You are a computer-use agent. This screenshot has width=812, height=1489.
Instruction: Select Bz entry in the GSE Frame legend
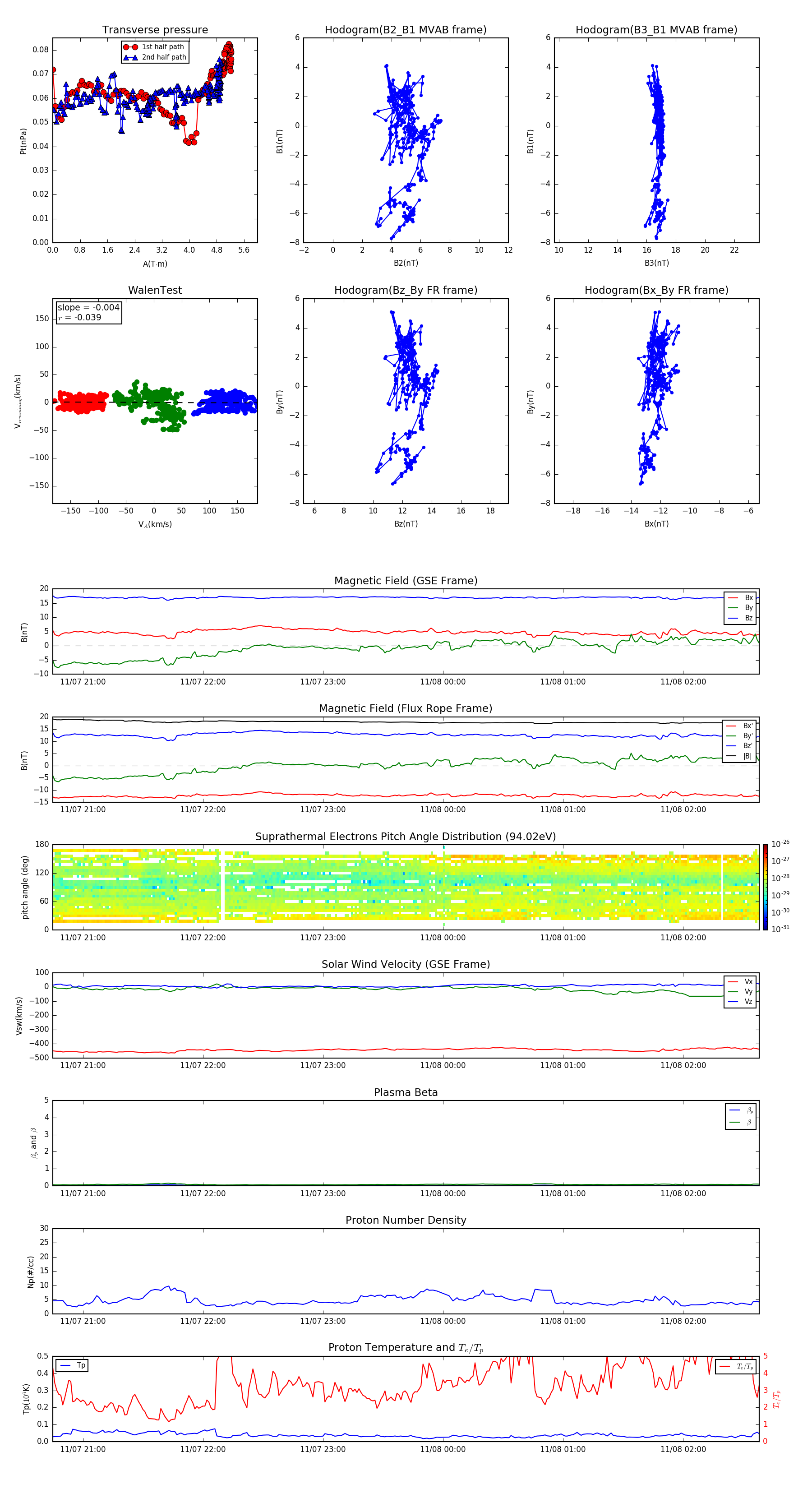tap(741, 618)
